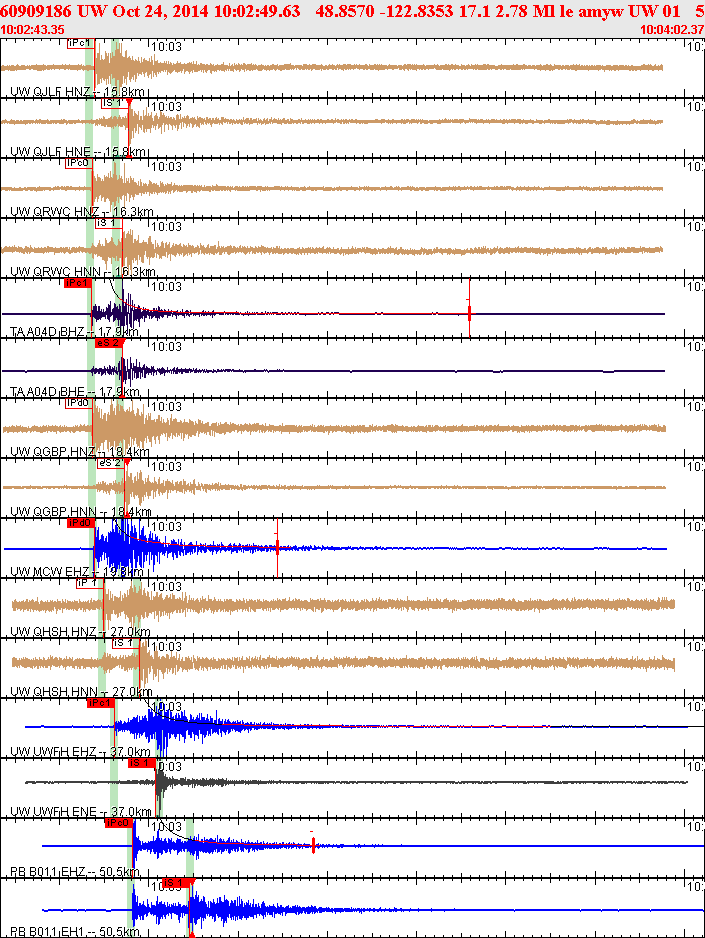Click the coda end marker on A04D BHZ
This screenshot has height=938, width=705.
coord(469,312)
